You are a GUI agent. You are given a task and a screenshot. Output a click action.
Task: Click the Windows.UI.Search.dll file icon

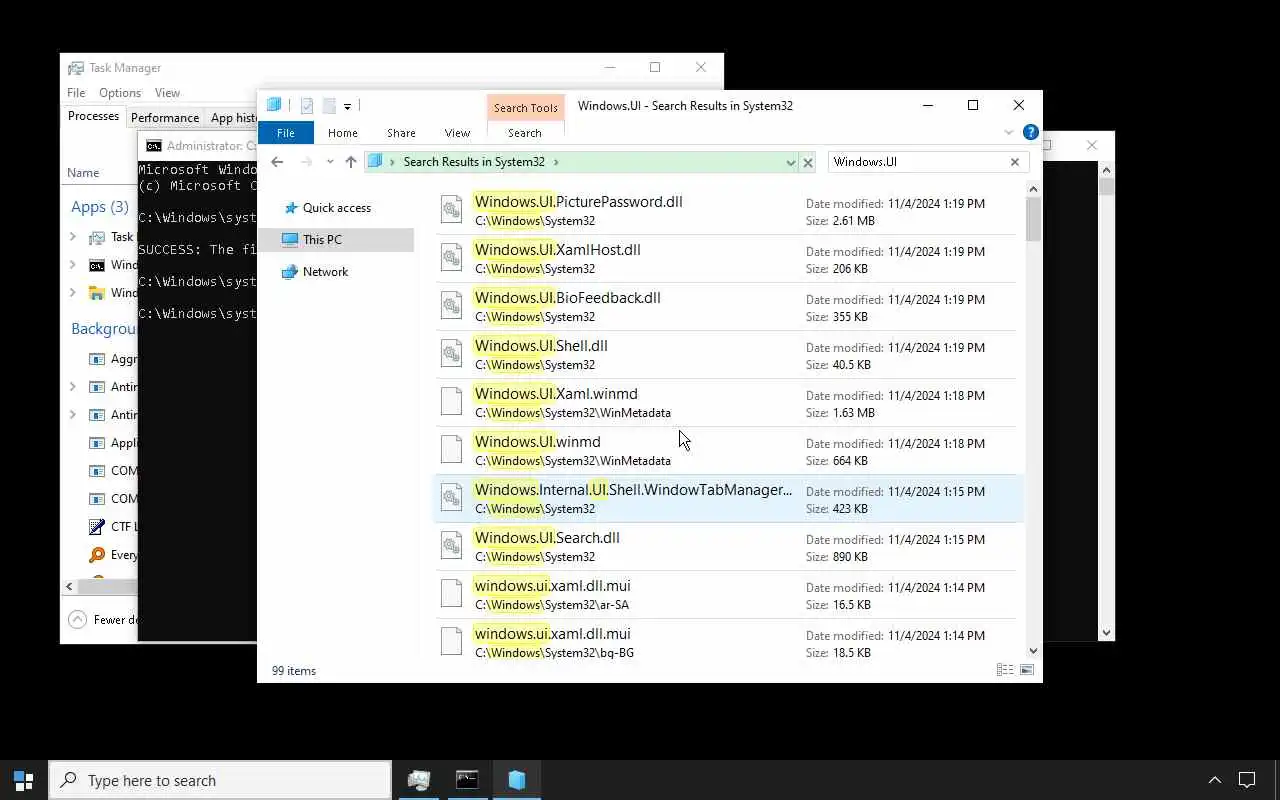pos(452,546)
